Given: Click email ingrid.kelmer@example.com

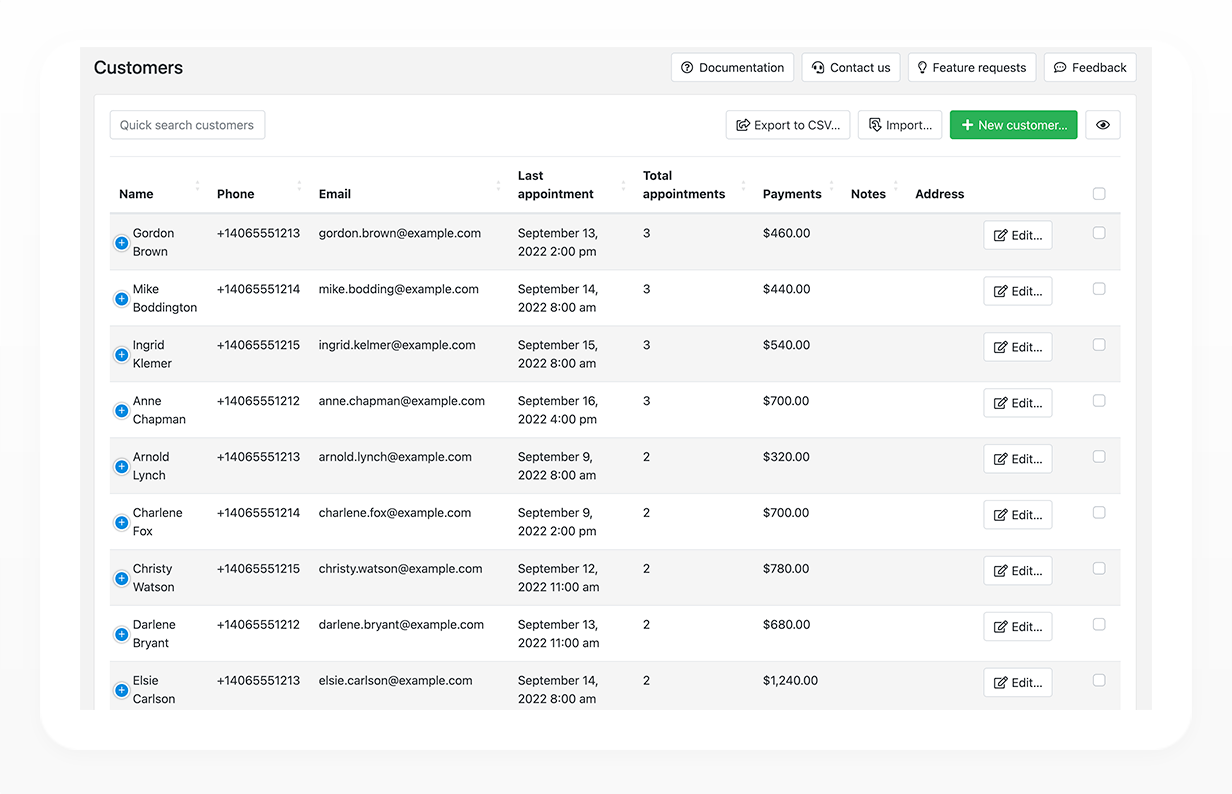Looking at the screenshot, I should pyautogui.click(x=397, y=345).
